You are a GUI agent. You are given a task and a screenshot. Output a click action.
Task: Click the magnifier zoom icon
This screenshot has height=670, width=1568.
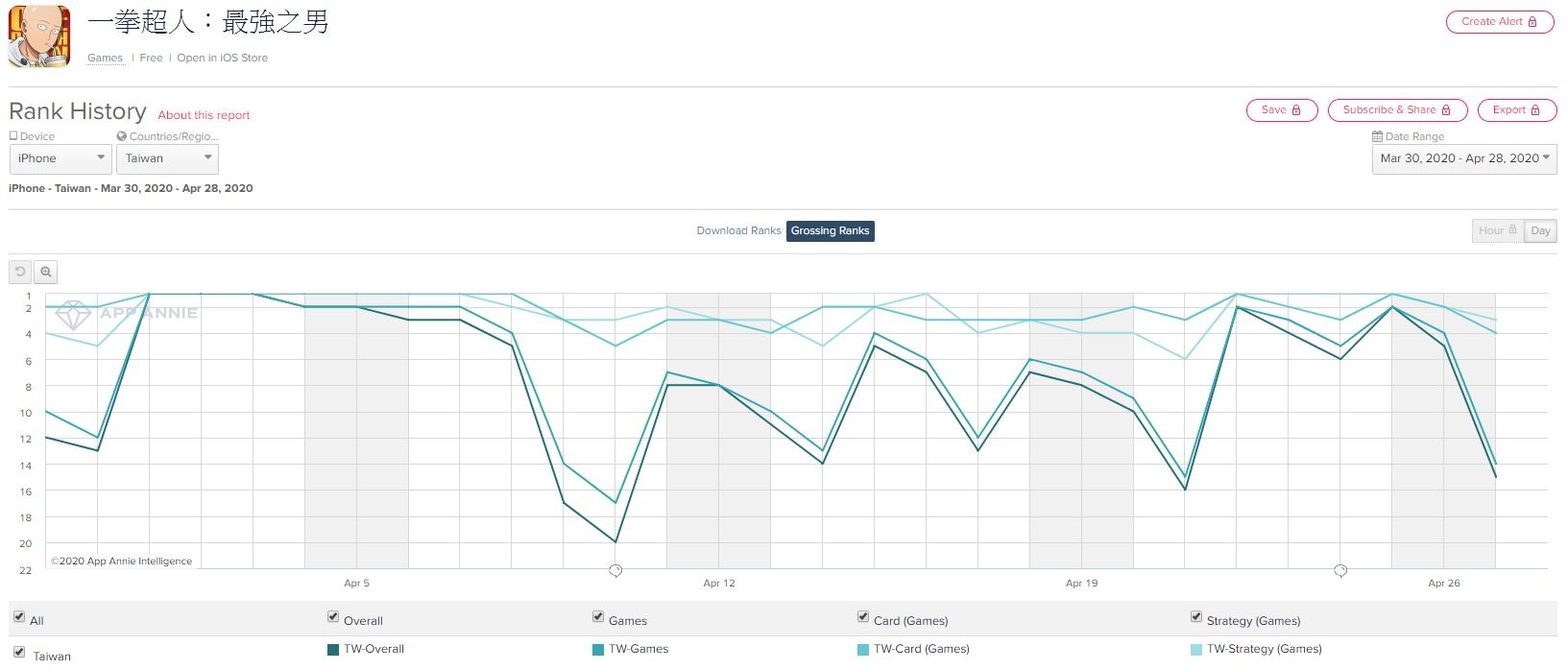46,273
